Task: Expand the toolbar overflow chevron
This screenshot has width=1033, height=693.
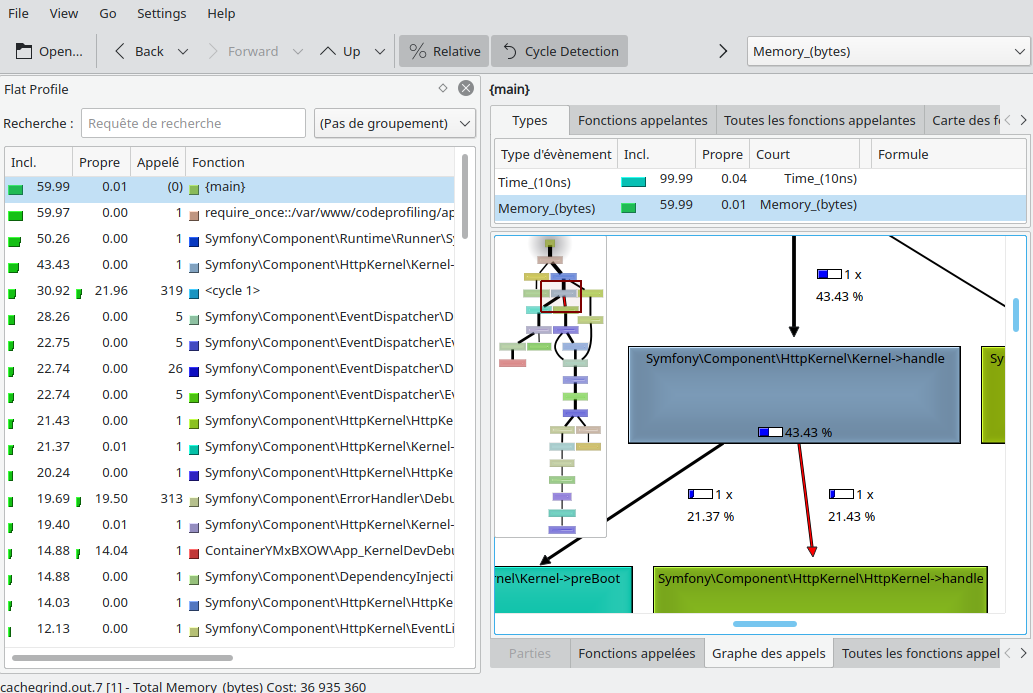Action: coord(723,51)
